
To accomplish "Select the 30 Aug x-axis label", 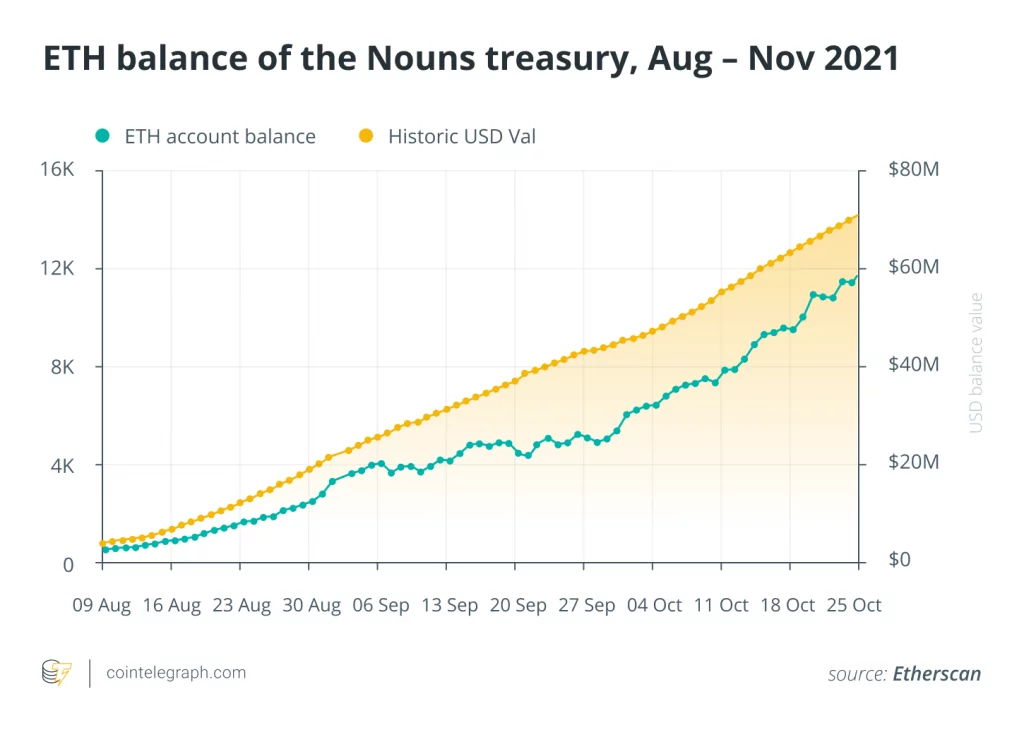I will click(x=309, y=606).
